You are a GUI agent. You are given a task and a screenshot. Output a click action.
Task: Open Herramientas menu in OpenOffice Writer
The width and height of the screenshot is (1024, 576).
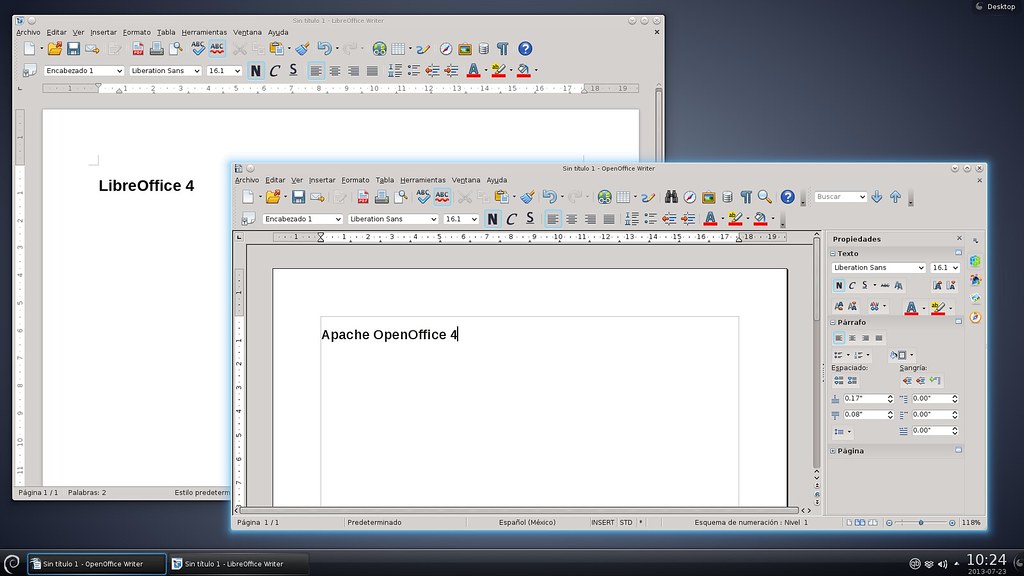pyautogui.click(x=423, y=180)
